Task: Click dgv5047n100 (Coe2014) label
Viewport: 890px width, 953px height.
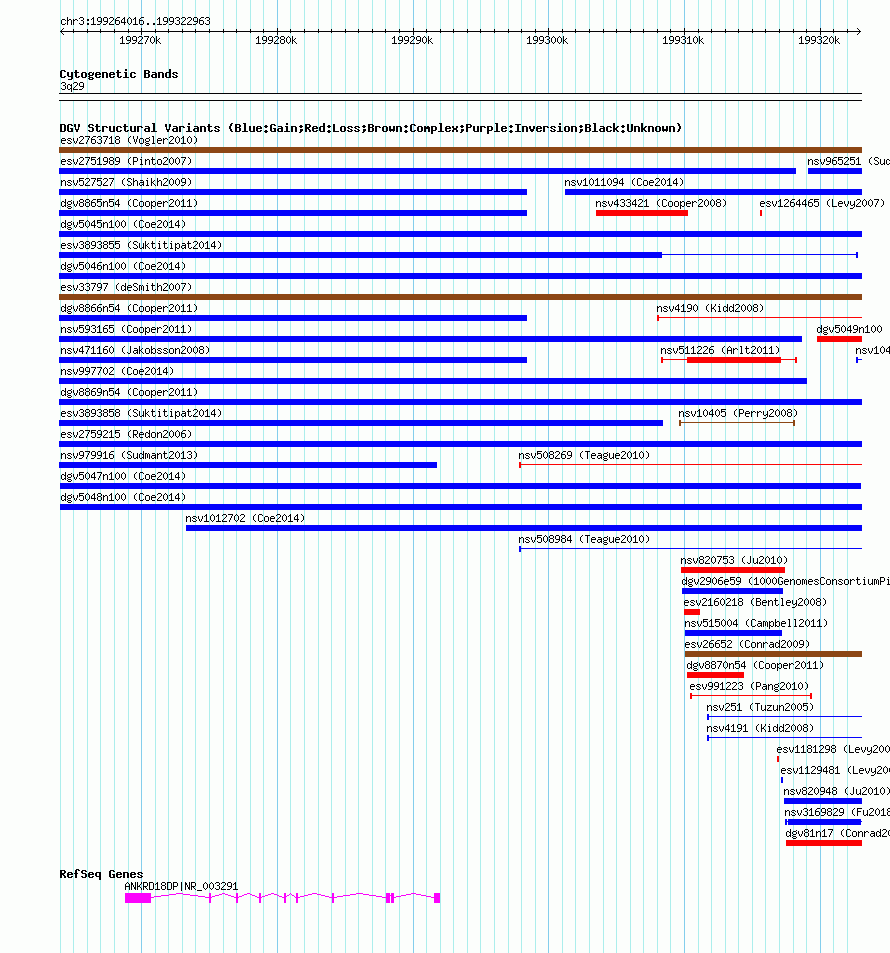Action: pos(123,476)
